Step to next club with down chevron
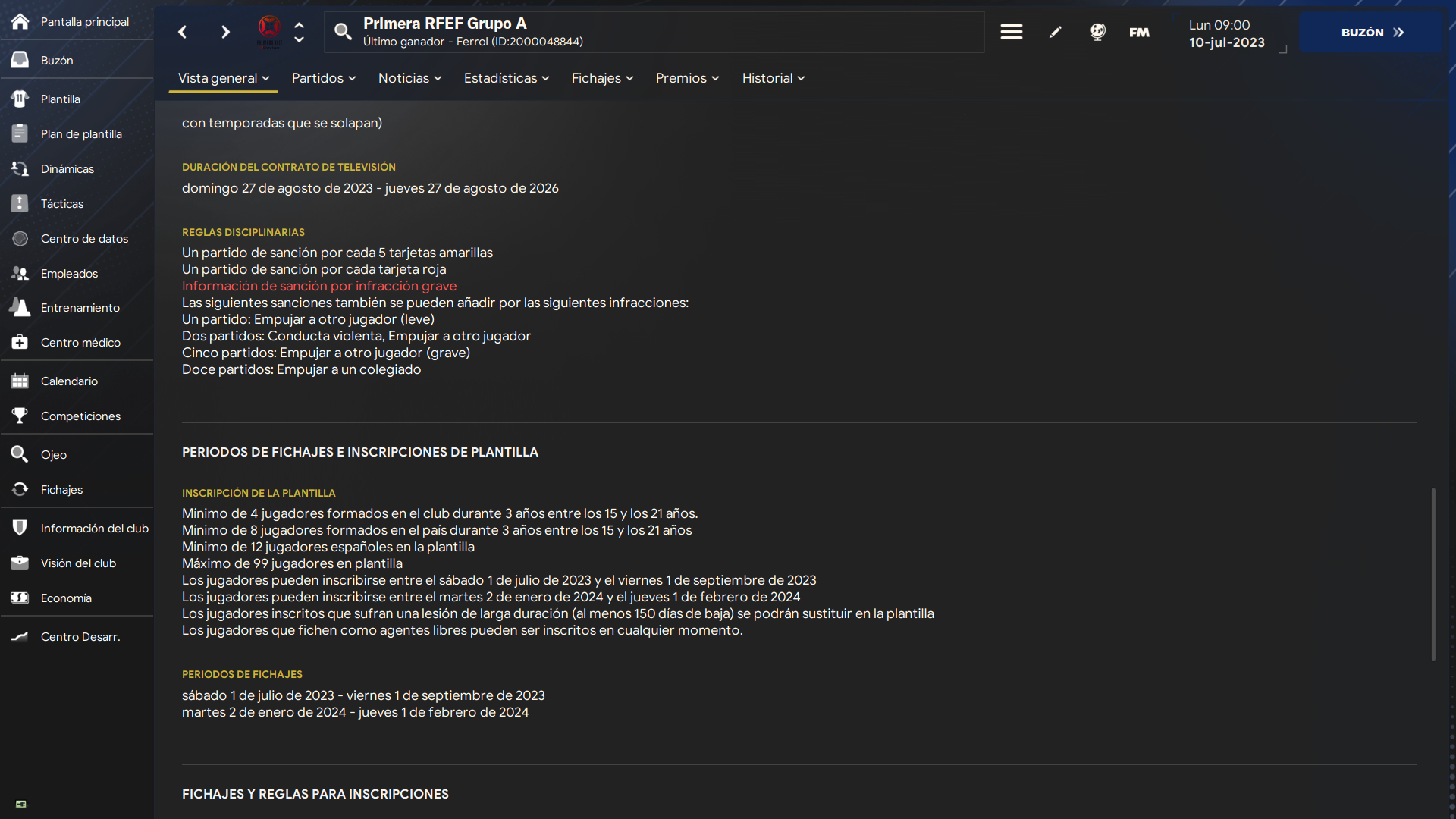The height and width of the screenshot is (819, 1456). pos(299,39)
